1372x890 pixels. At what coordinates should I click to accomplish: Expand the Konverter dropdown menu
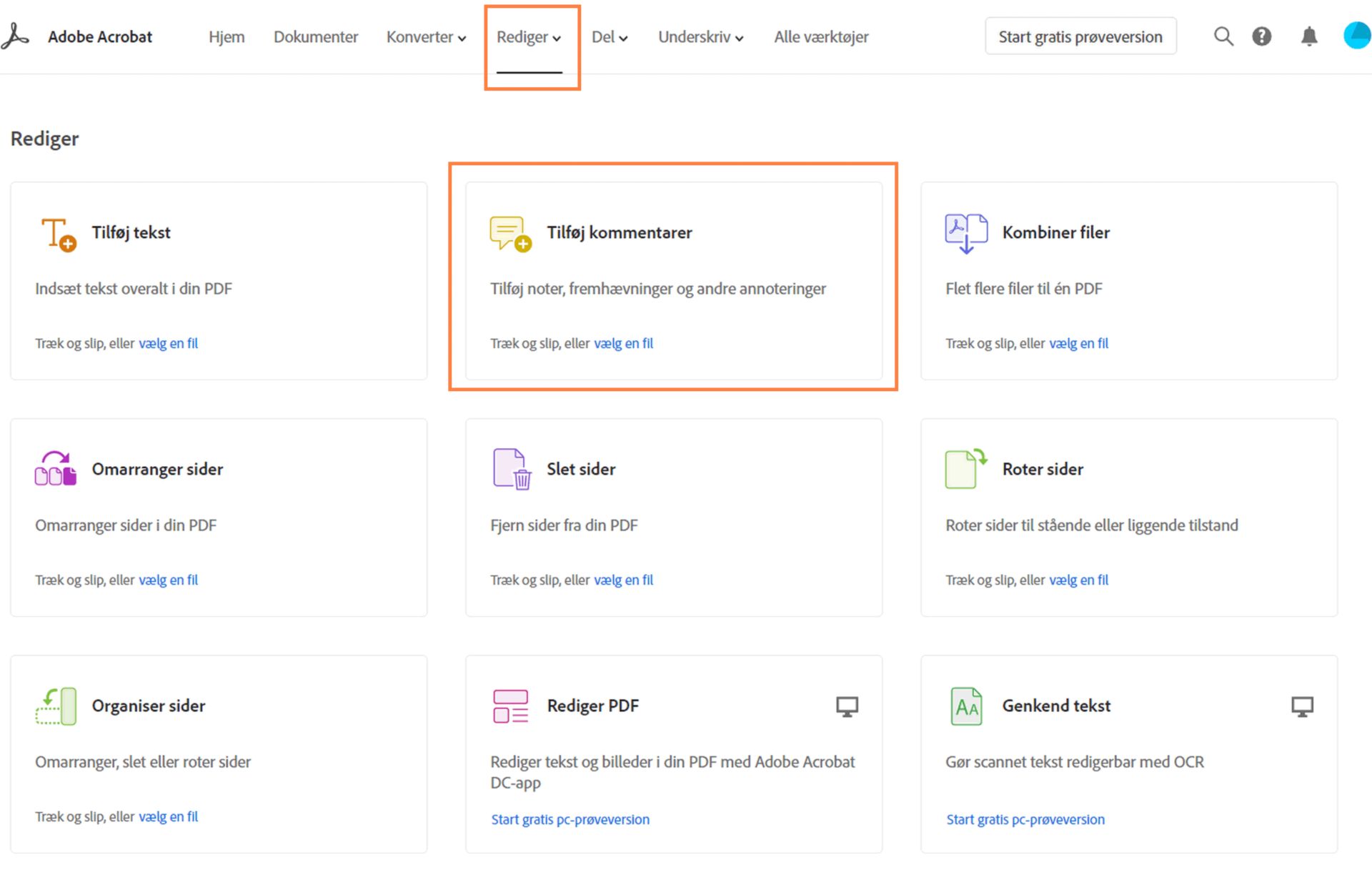426,37
